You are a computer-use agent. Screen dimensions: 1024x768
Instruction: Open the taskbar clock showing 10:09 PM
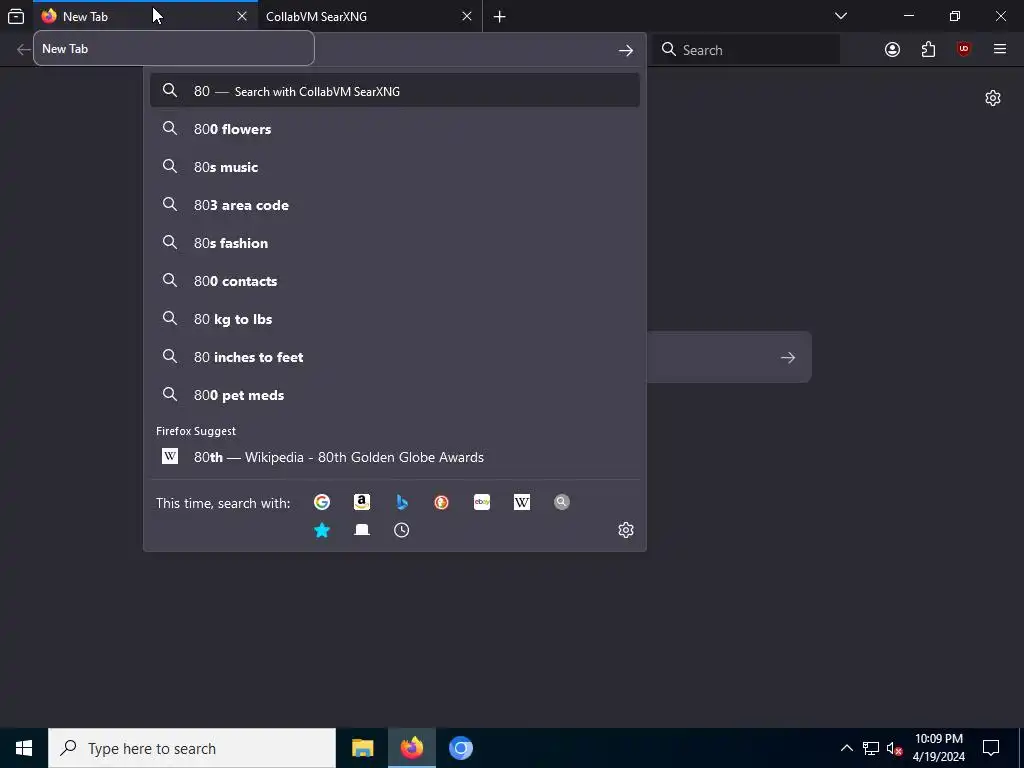point(938,748)
